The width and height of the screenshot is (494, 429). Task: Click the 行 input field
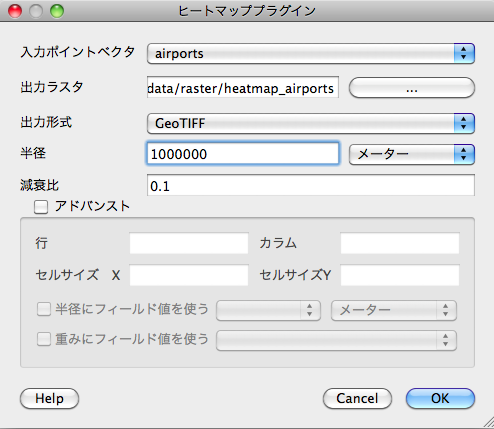point(189,243)
